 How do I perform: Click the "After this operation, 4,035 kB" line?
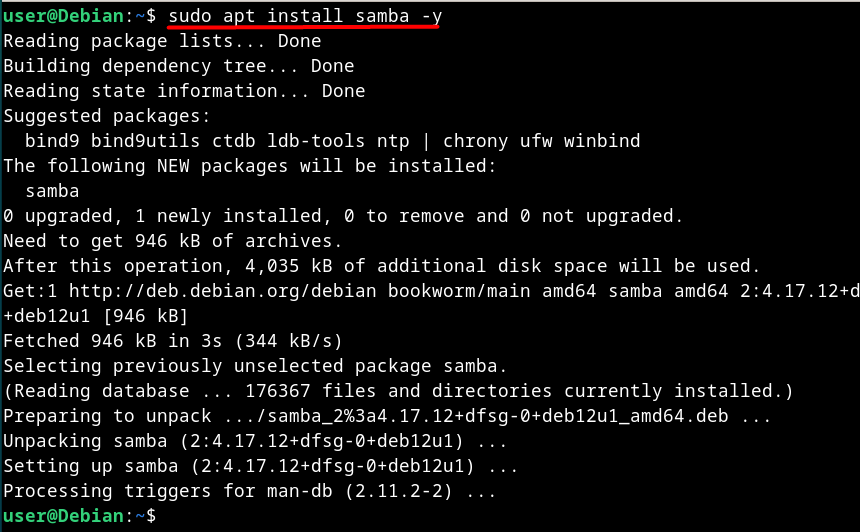381,266
